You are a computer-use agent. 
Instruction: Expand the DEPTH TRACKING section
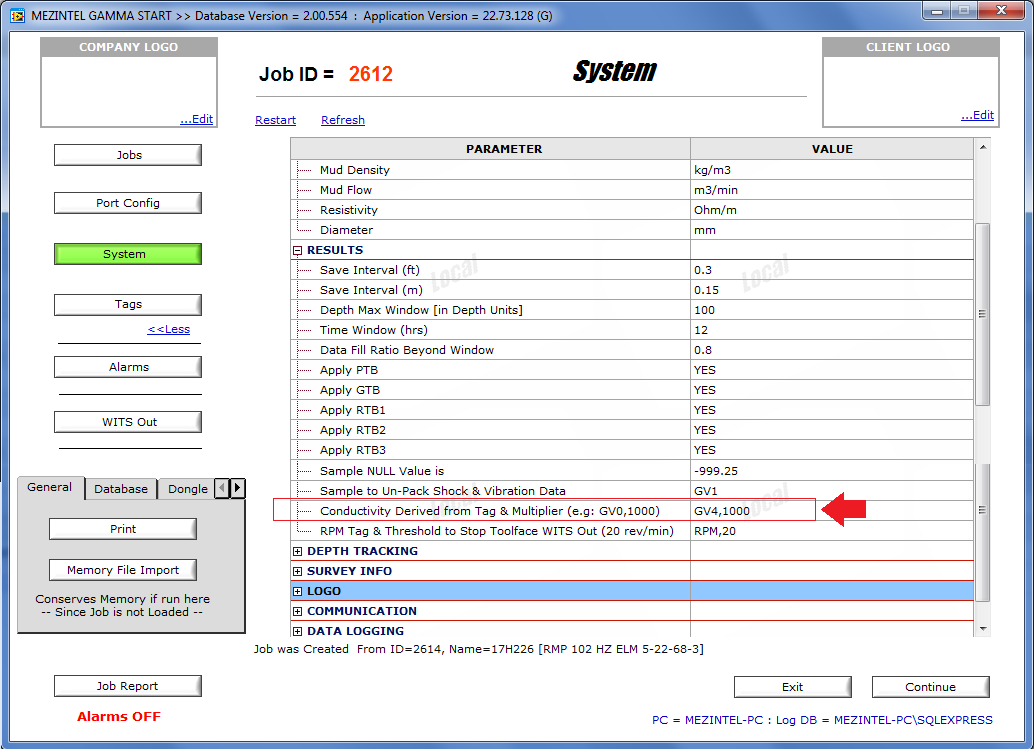pos(297,551)
